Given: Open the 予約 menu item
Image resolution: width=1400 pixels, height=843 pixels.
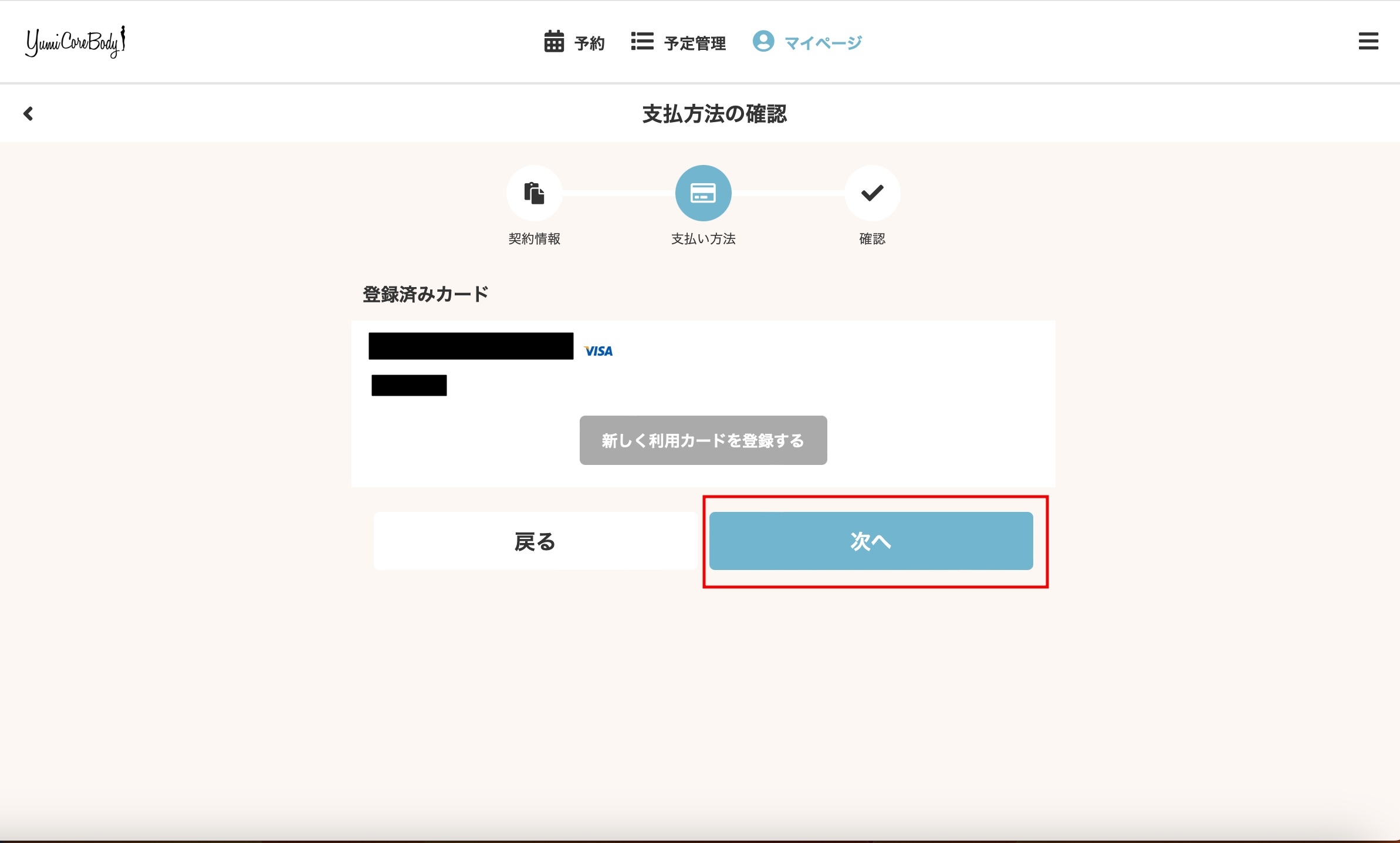Looking at the screenshot, I should (589, 43).
